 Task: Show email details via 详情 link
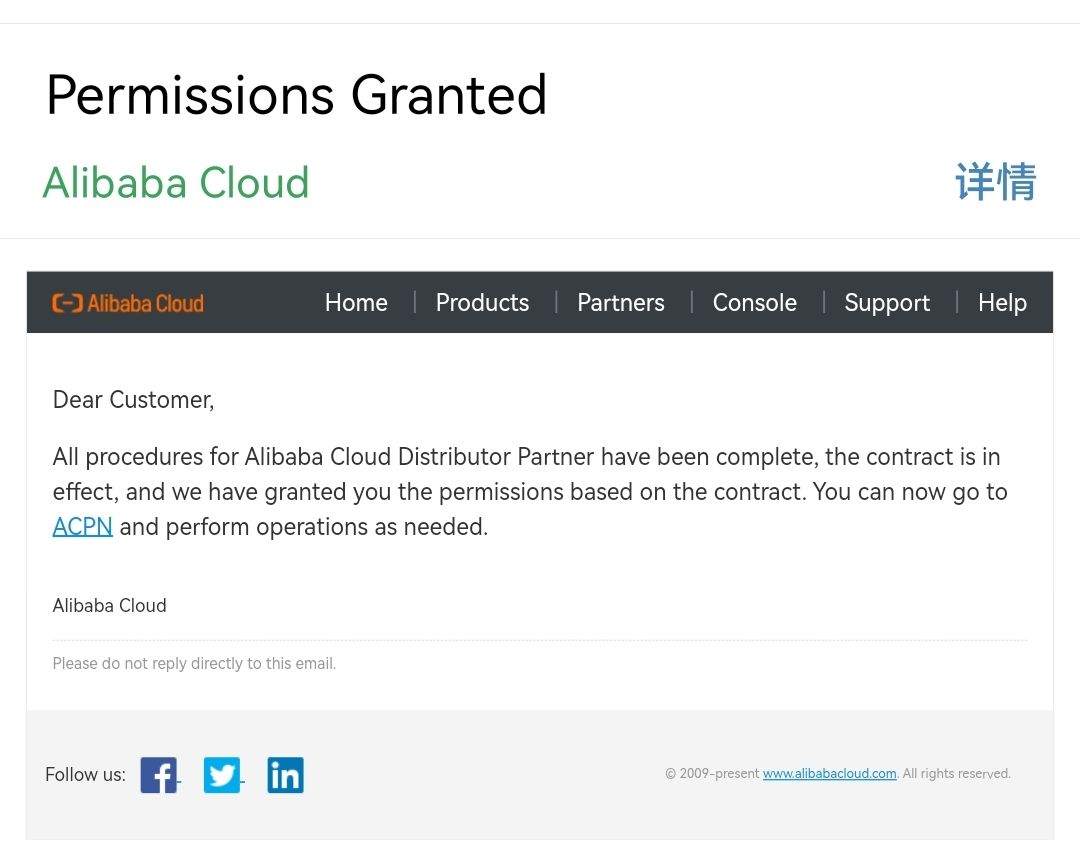coord(995,182)
